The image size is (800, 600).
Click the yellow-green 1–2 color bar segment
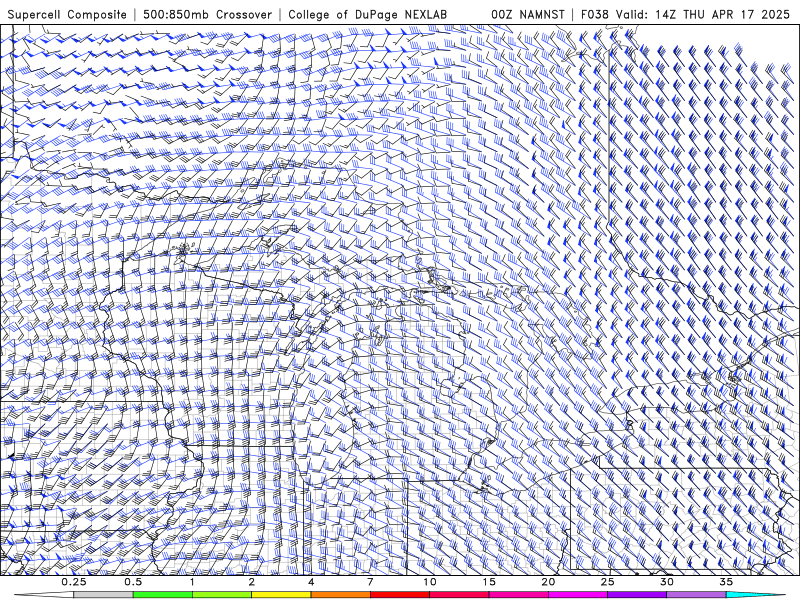[x=222, y=595]
